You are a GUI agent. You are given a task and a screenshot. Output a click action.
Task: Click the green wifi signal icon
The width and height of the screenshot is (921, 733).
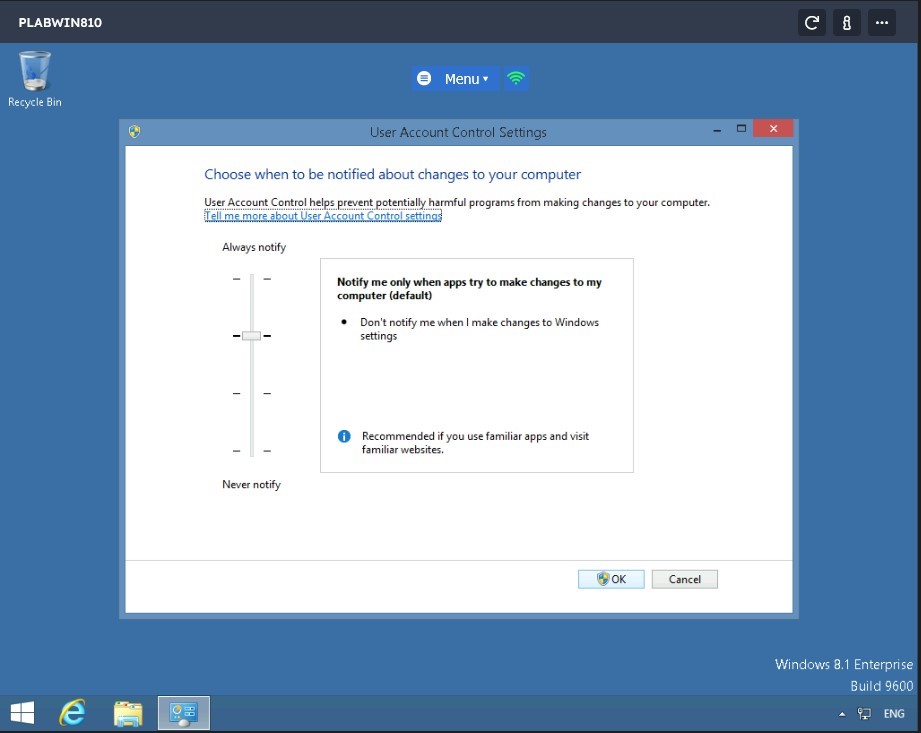[x=516, y=78]
